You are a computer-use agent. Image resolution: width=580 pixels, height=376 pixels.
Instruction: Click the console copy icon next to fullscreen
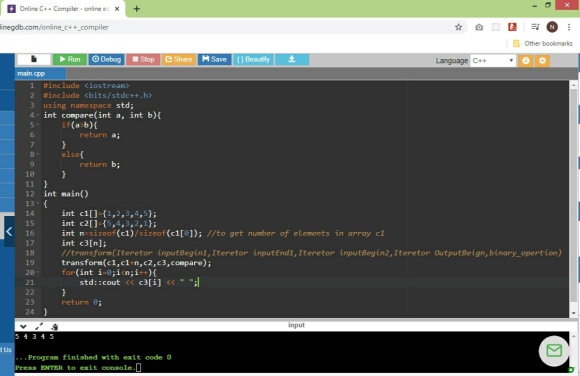pyautogui.click(x=55, y=326)
